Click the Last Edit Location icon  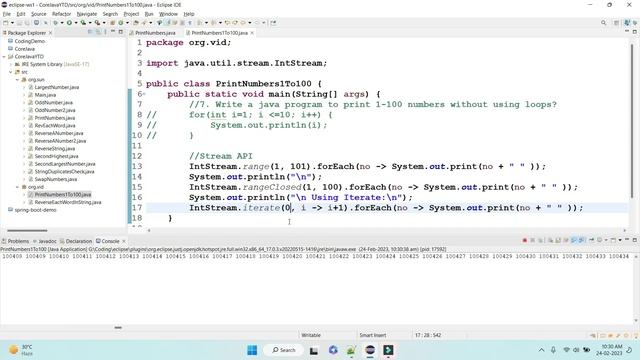227,23
